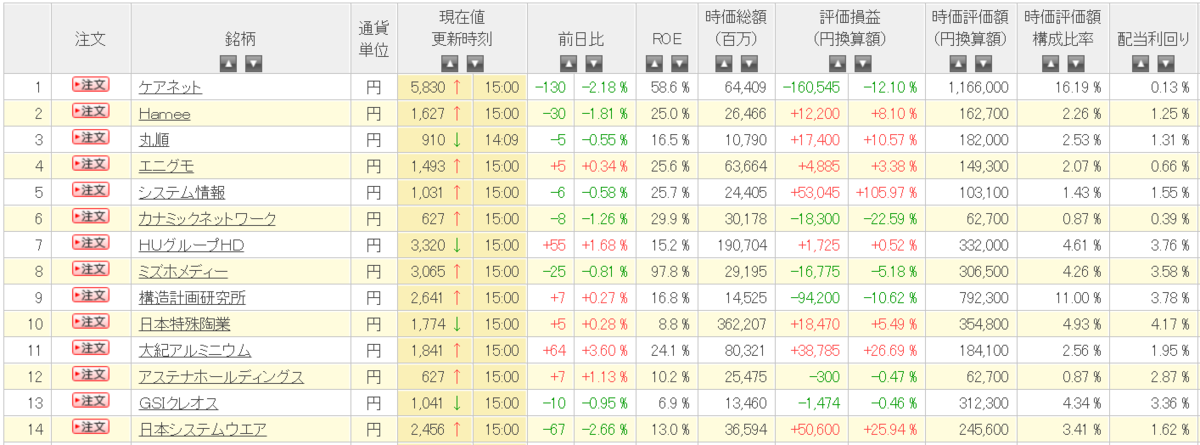The image size is (1200, 445).
Task: Select the 4.17 % dividend yield cell
Action: pyautogui.click(x=1153, y=324)
